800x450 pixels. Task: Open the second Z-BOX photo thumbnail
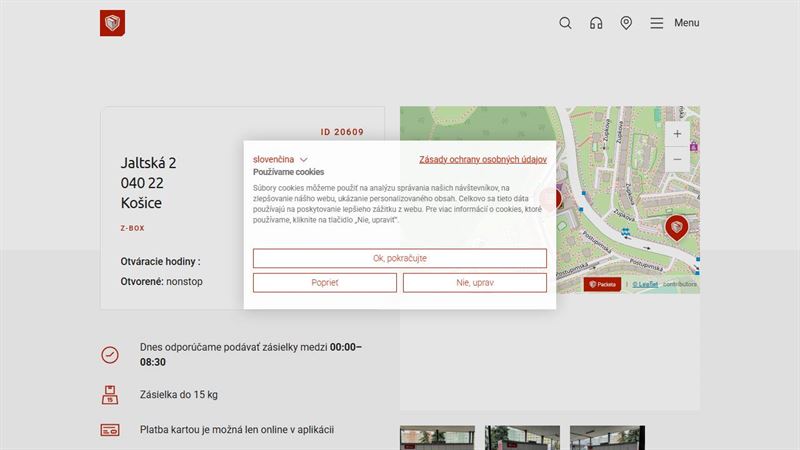point(522,438)
